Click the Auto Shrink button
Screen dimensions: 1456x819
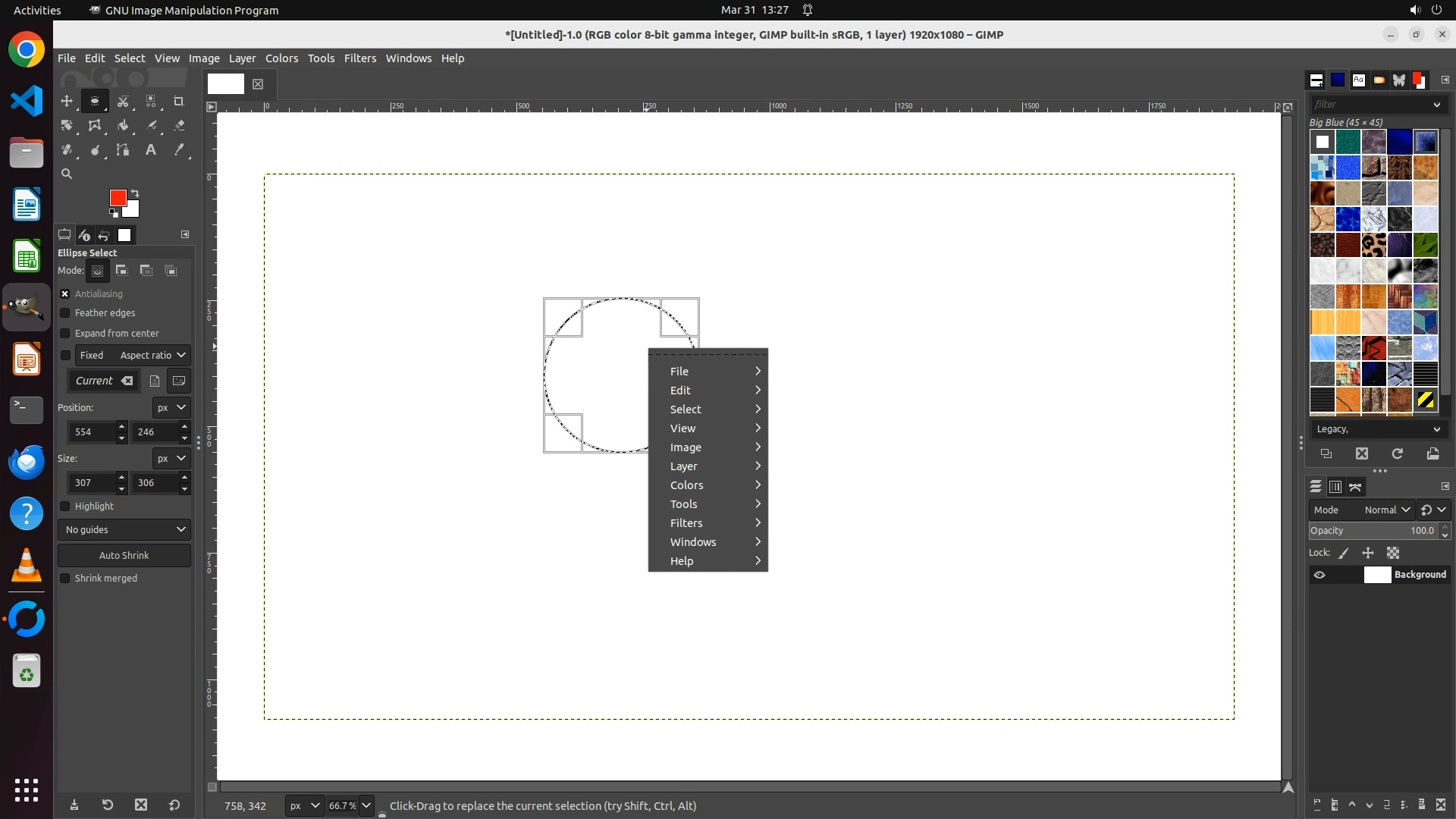(124, 556)
